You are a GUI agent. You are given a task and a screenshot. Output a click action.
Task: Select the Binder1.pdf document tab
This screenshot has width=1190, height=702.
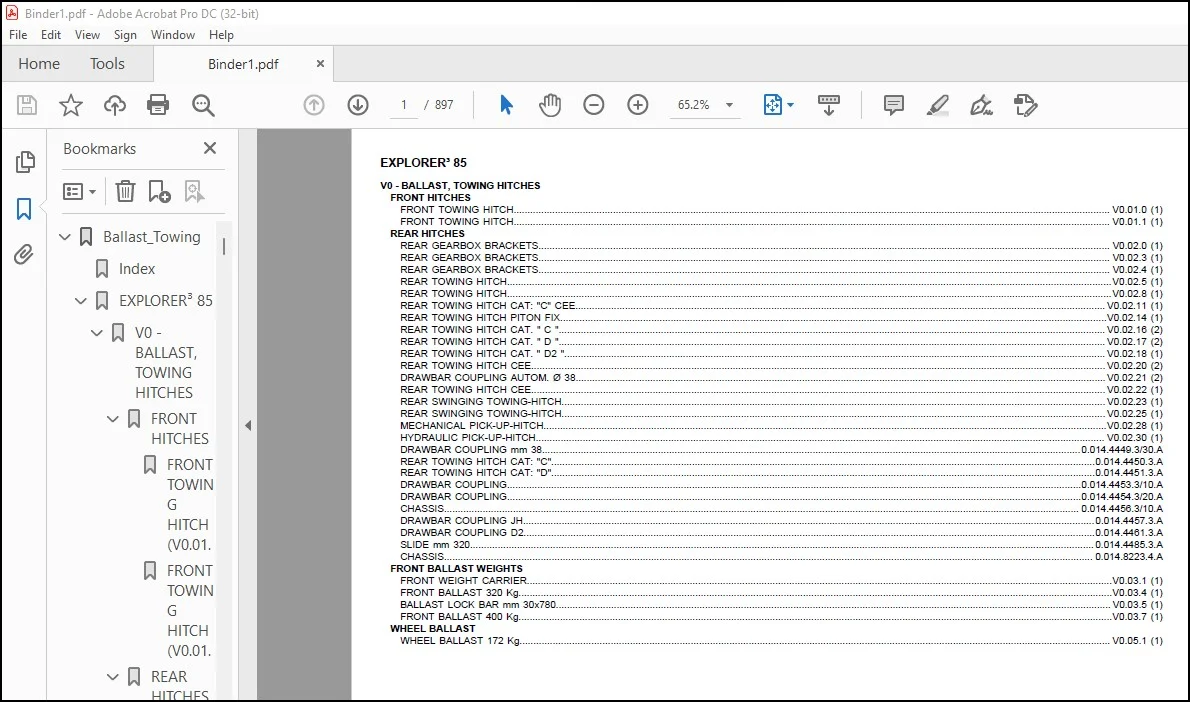point(243,64)
